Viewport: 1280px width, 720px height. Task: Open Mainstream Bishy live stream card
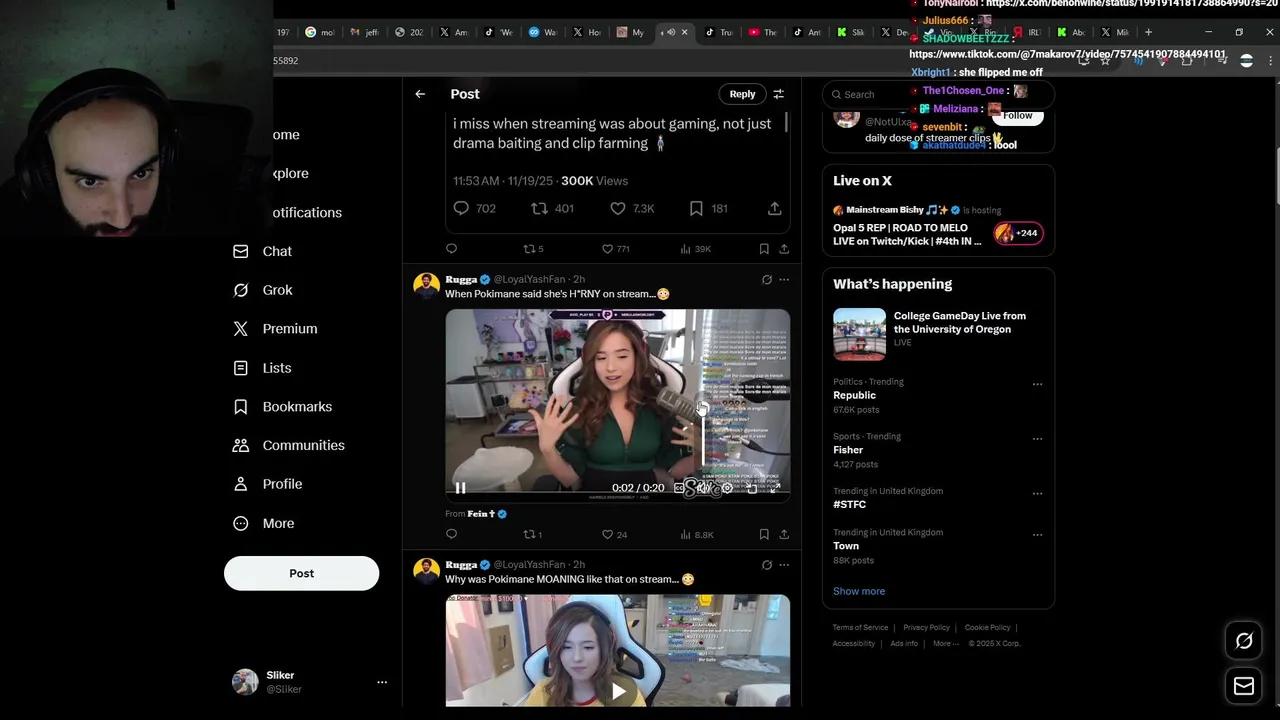[938, 227]
